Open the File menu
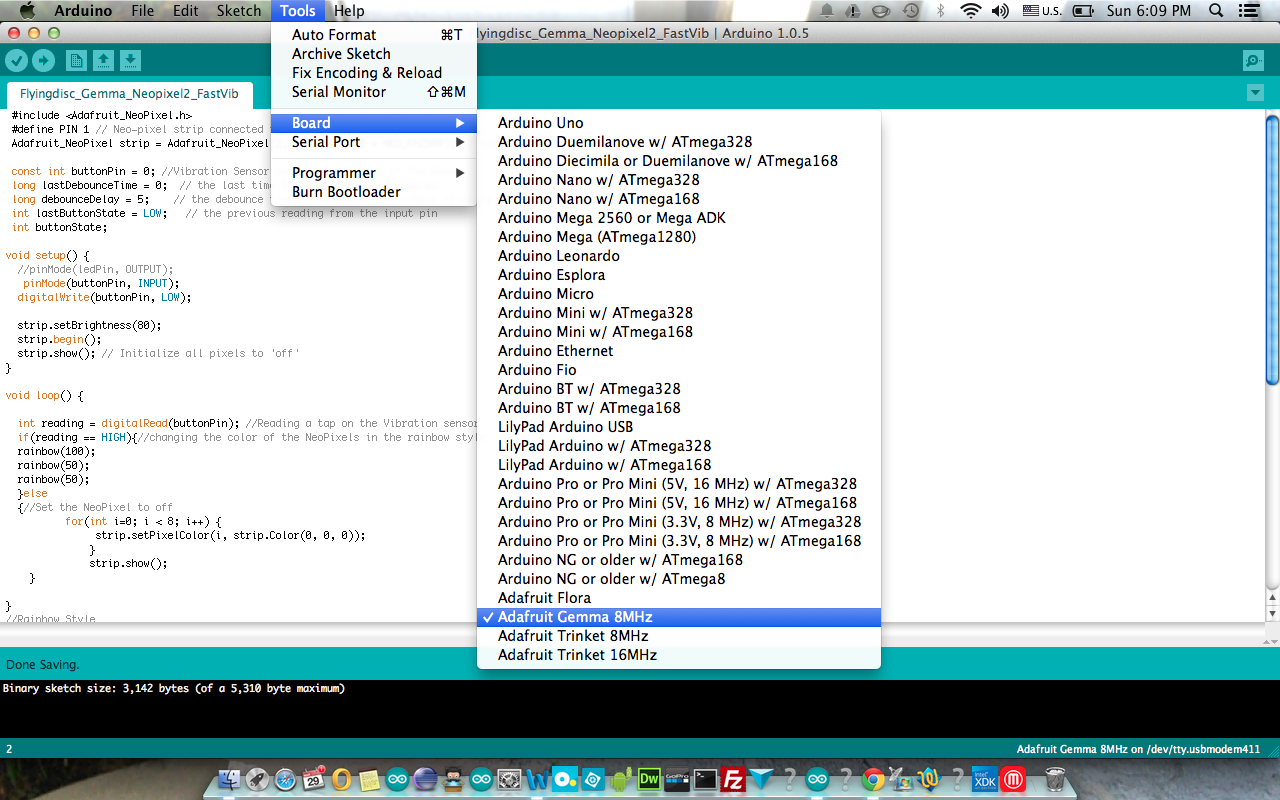Viewport: 1280px width, 800px height. (x=143, y=11)
